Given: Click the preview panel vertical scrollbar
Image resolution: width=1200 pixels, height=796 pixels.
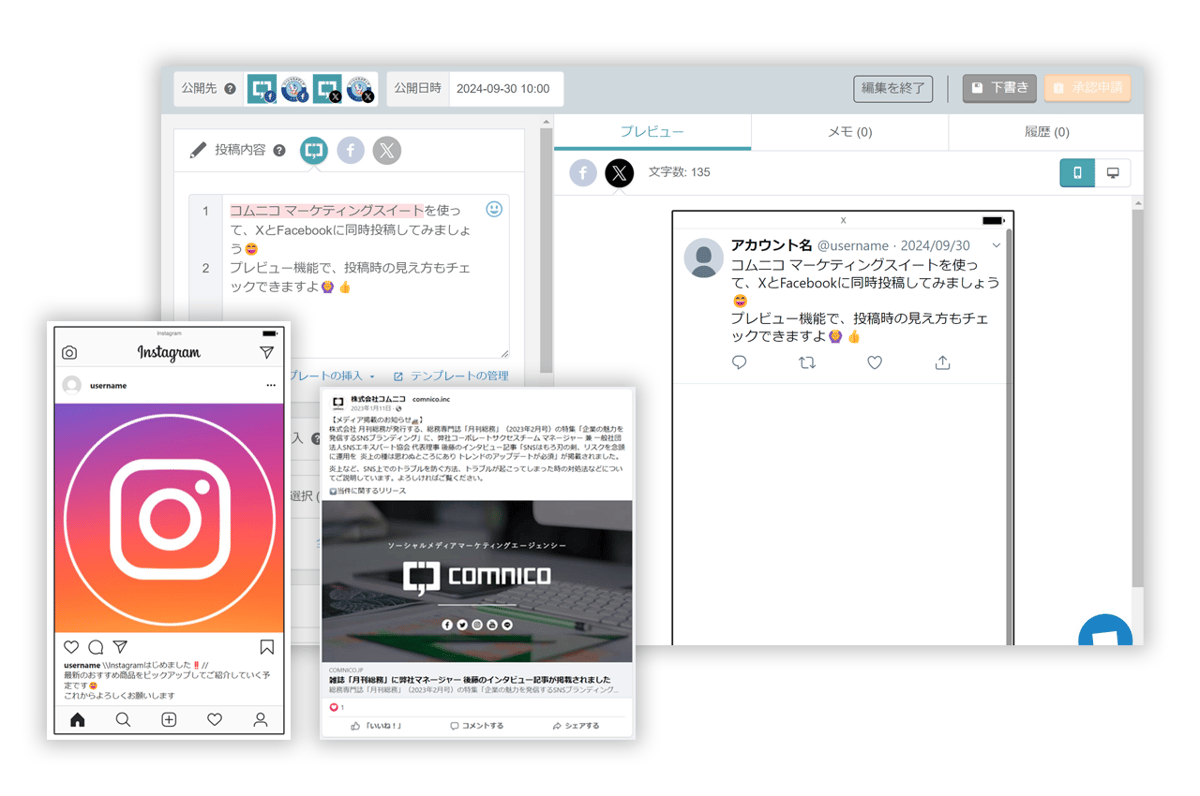Looking at the screenshot, I should click(x=1137, y=400).
